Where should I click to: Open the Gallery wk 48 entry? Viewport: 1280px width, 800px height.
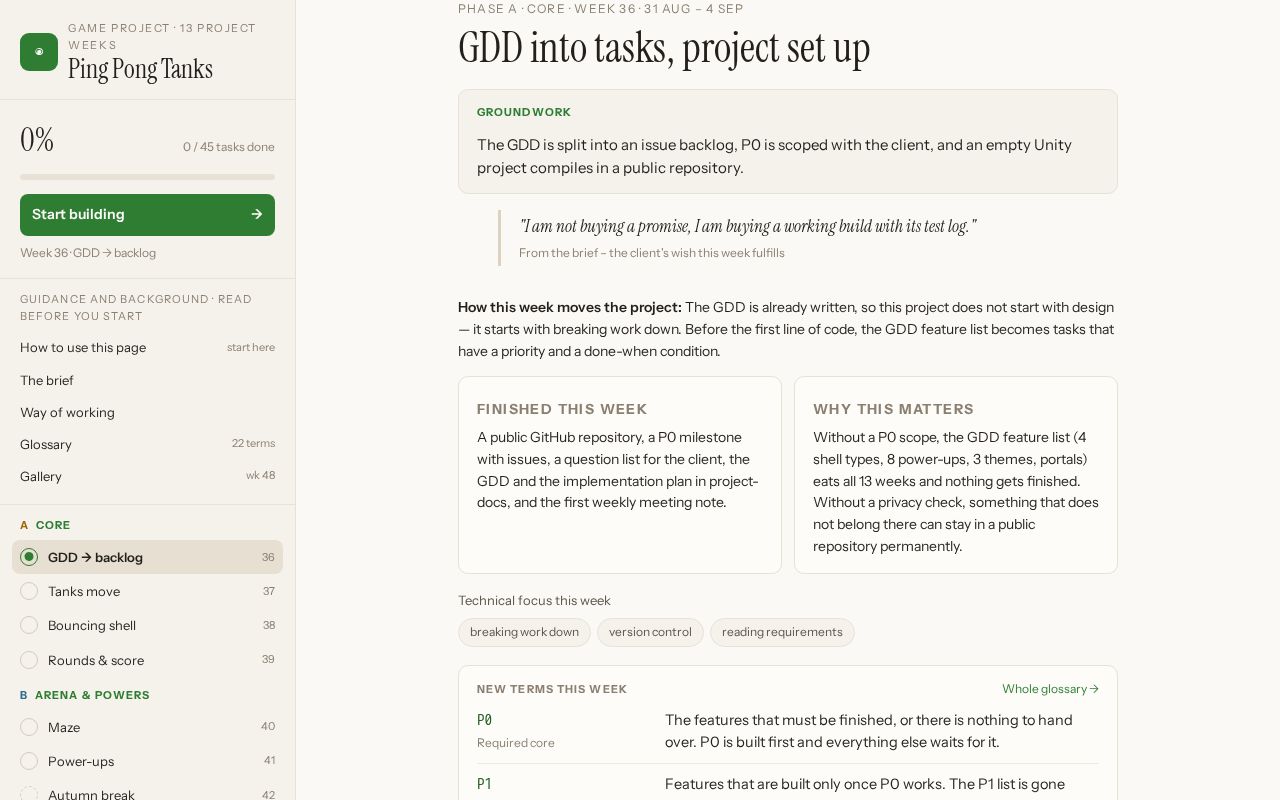(x=147, y=476)
